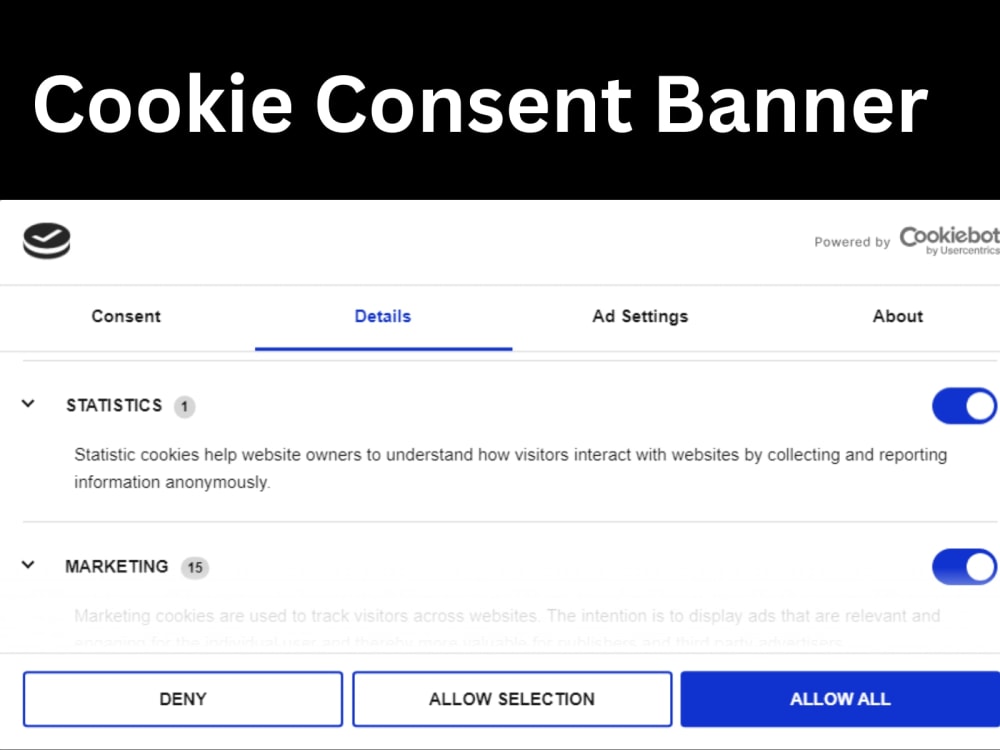This screenshot has height=750, width=1000.
Task: Enable Statistics cookies via its switch
Action: [x=964, y=406]
